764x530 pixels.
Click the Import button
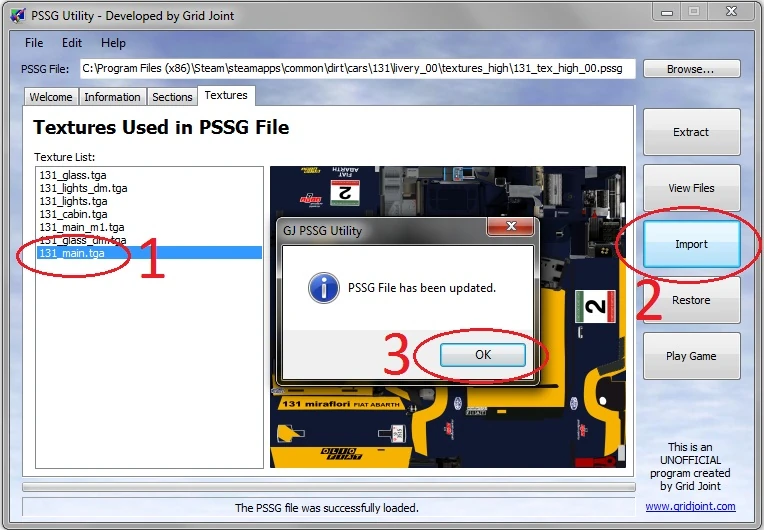point(691,244)
